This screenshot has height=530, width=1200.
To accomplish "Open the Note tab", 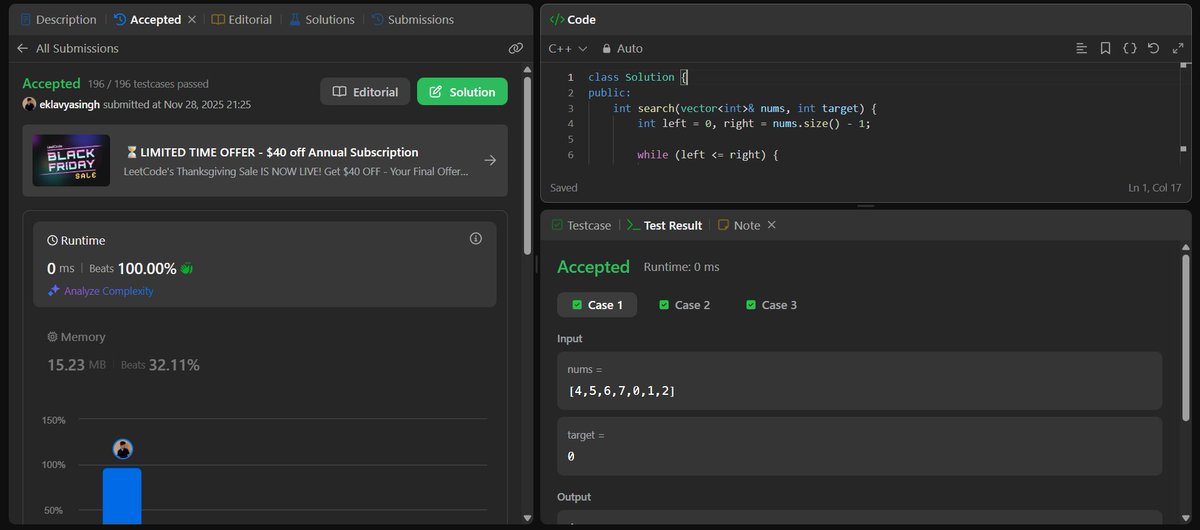I will pyautogui.click(x=739, y=225).
